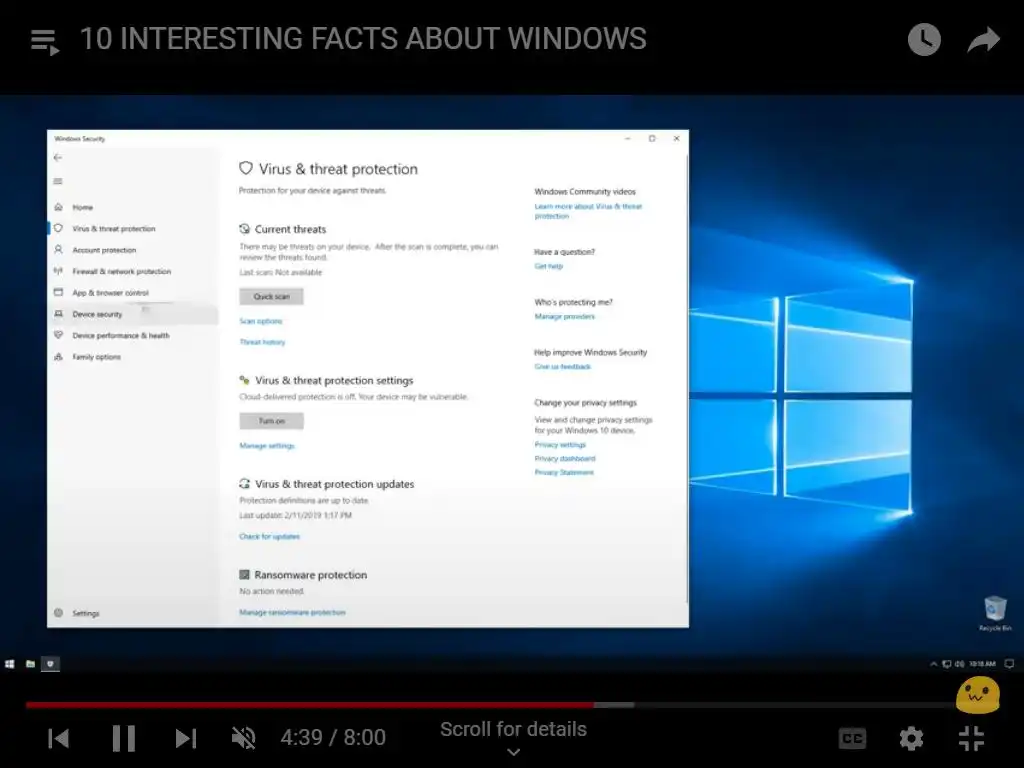The height and width of the screenshot is (768, 1024).
Task: Click the Family options people icon
Action: [x=58, y=357]
